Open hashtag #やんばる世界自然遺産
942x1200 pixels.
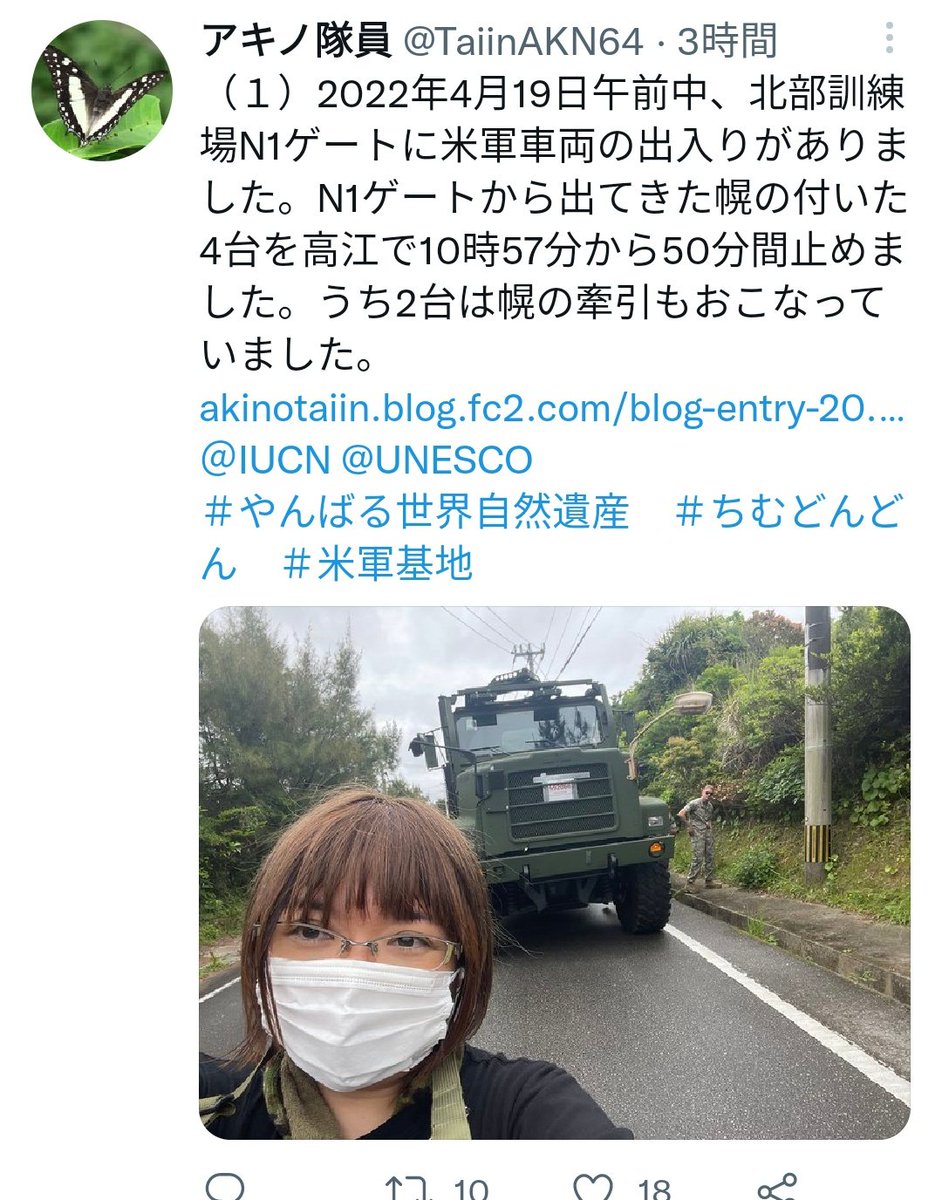[416, 513]
